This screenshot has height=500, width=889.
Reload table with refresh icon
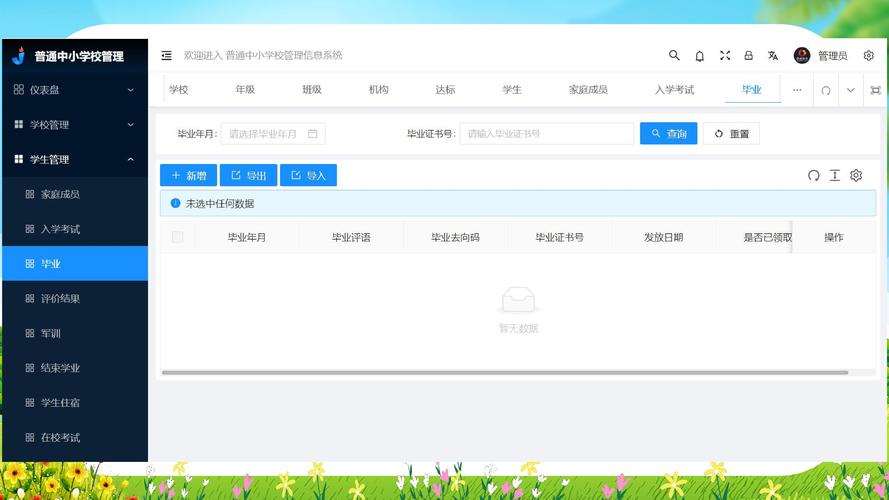814,175
